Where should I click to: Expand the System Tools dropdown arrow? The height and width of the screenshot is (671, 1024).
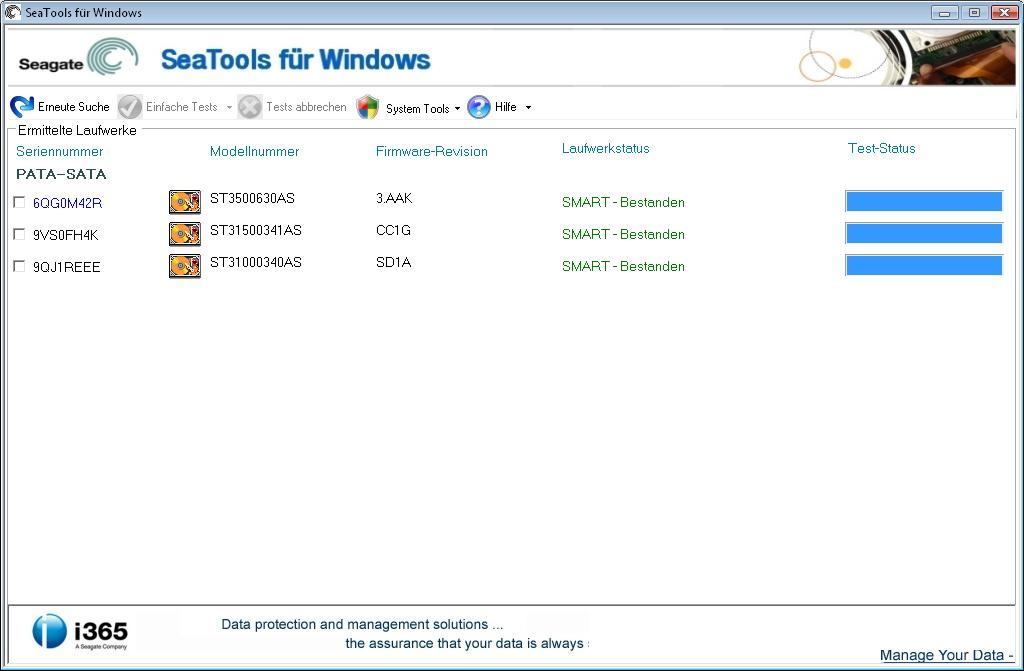click(x=457, y=108)
